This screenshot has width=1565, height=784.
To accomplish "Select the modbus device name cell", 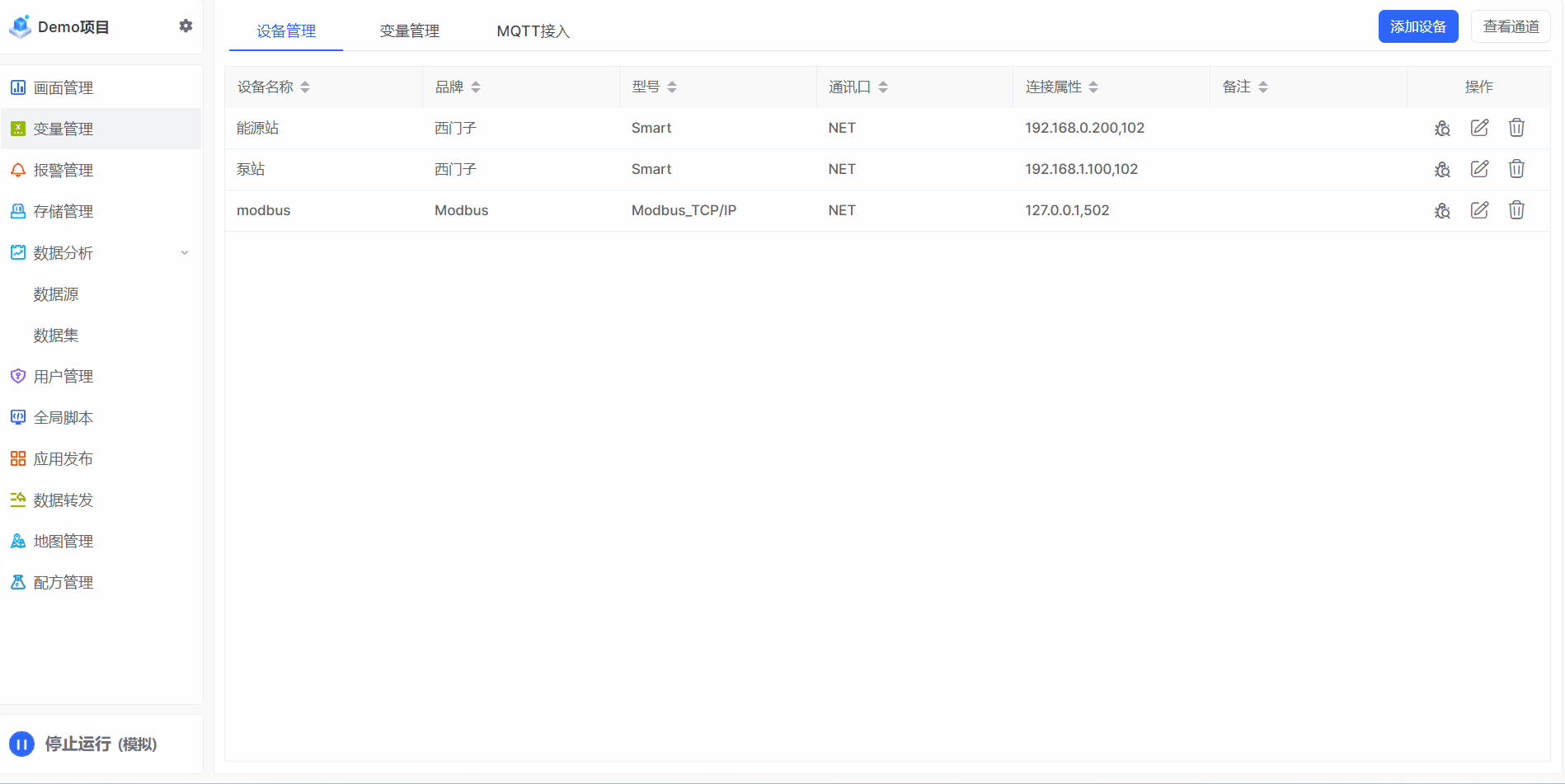I will click(x=323, y=210).
